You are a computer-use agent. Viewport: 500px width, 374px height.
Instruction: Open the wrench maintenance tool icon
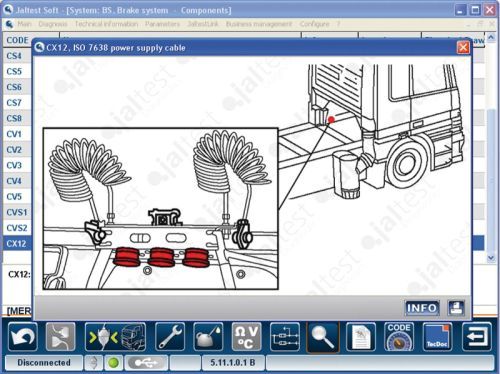(170, 337)
